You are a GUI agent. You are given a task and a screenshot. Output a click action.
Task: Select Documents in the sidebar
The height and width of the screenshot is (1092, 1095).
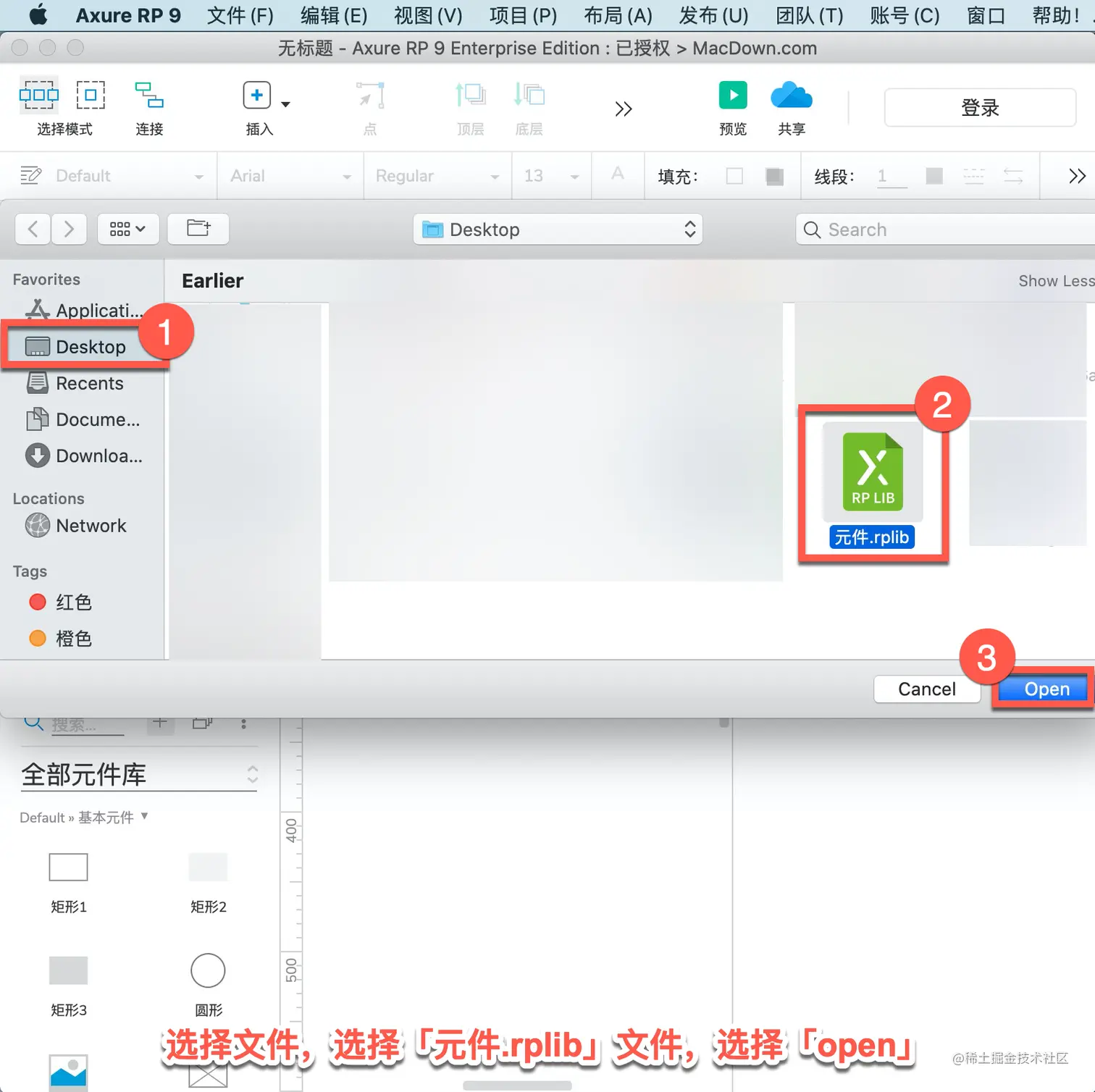pos(83,419)
